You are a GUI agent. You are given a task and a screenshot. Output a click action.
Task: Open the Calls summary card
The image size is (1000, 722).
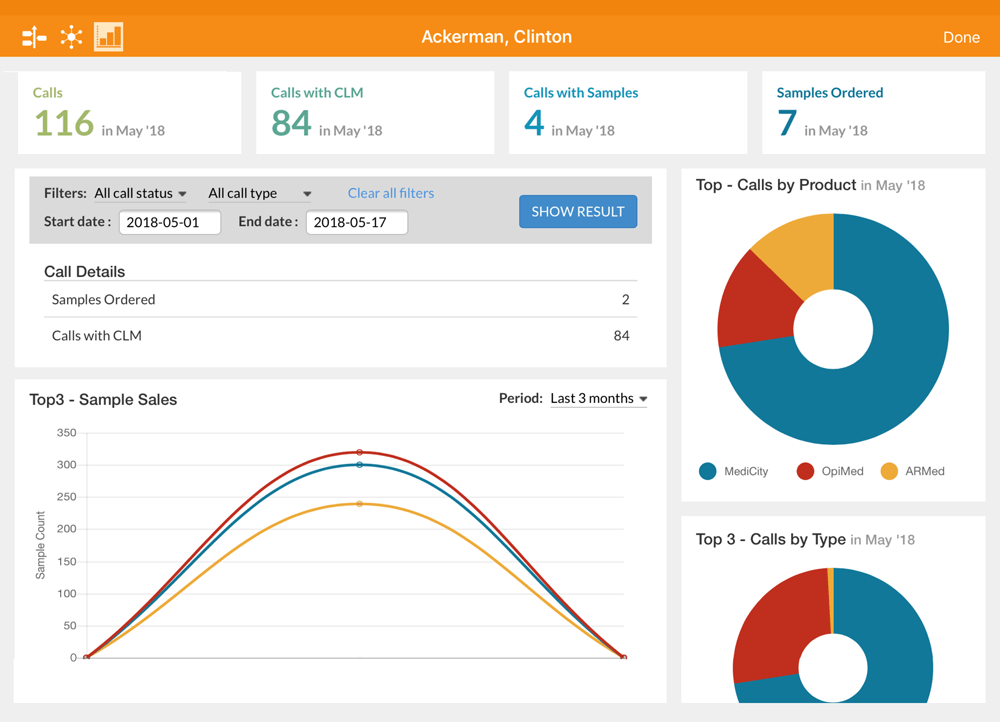[x=129, y=112]
